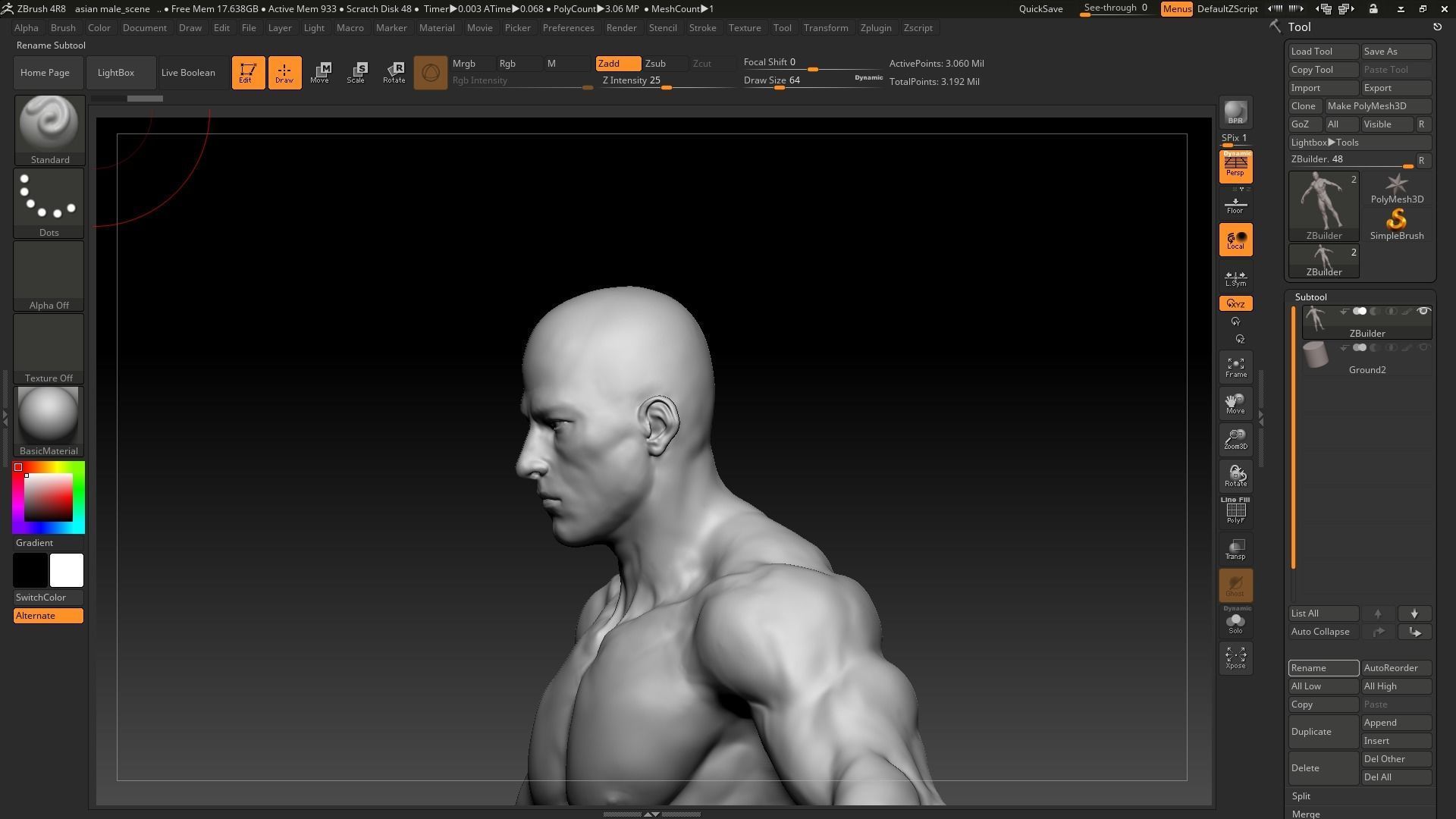Collapse the Subtool palette section
The height and width of the screenshot is (819, 1456).
pos(1310,297)
